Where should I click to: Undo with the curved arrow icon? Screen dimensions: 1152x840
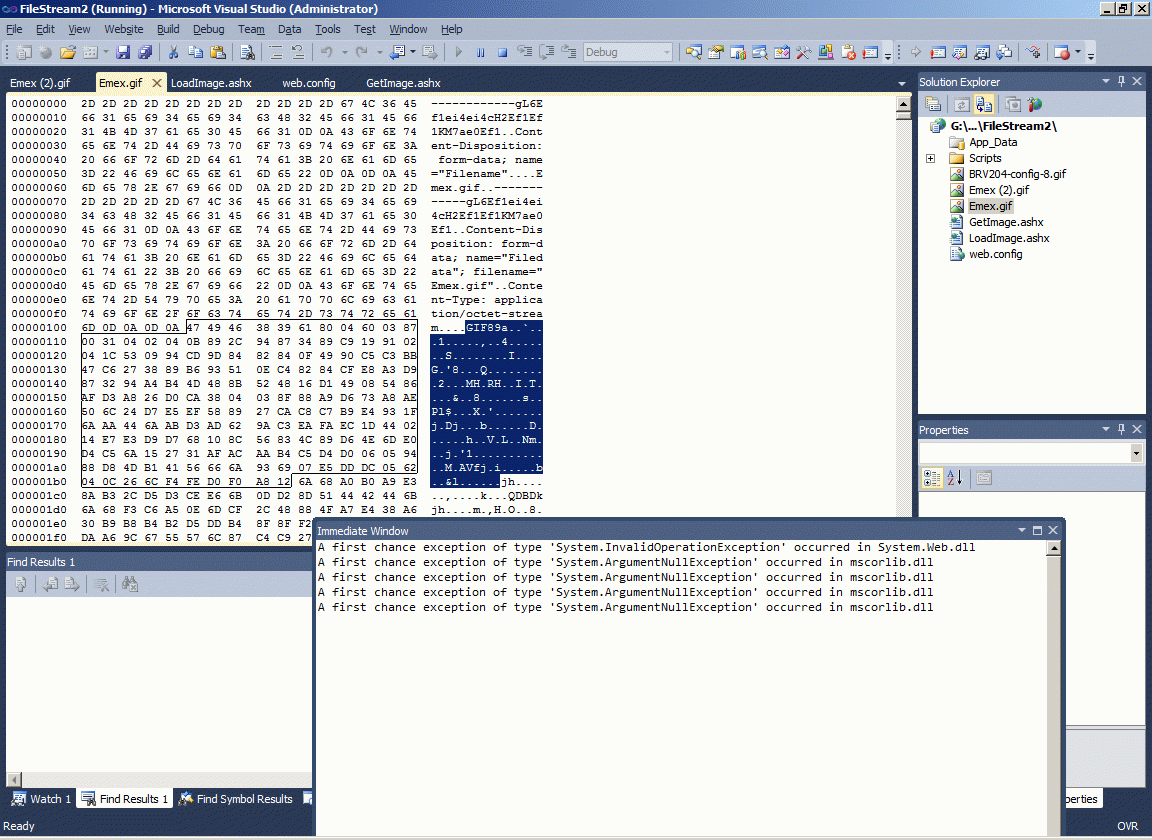coord(327,52)
